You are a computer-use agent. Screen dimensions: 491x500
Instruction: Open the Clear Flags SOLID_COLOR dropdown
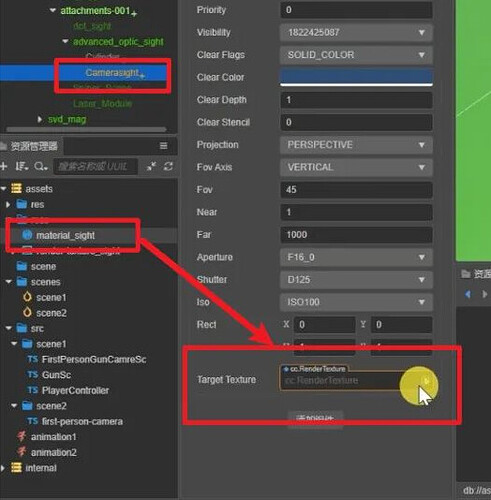click(356, 55)
